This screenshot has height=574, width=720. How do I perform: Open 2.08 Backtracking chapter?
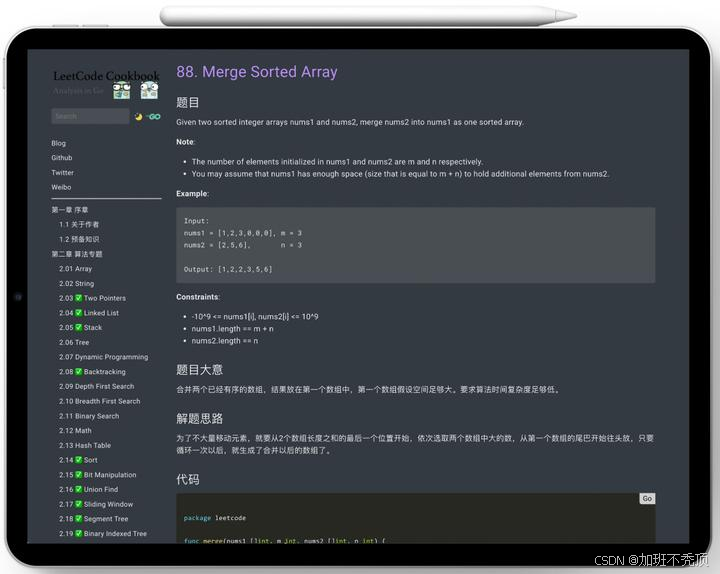pos(92,371)
